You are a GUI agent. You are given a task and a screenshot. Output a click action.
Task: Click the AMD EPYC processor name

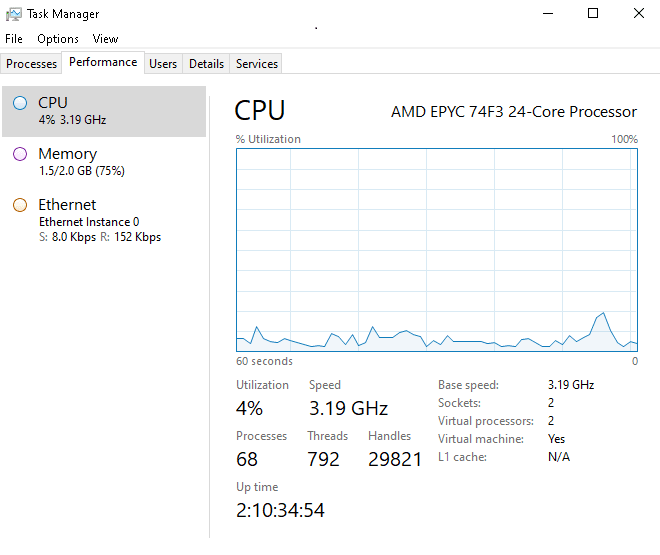pos(513,112)
